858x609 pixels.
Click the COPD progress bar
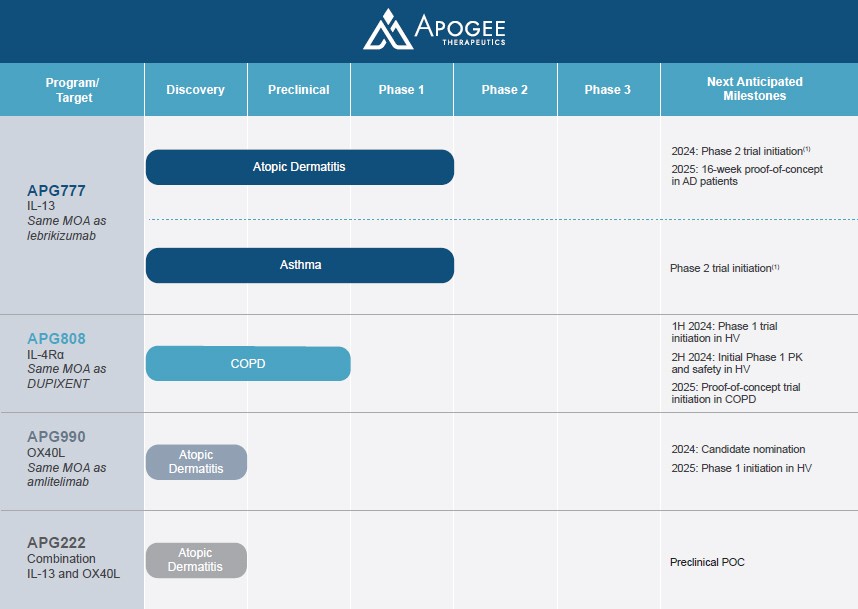[248, 364]
